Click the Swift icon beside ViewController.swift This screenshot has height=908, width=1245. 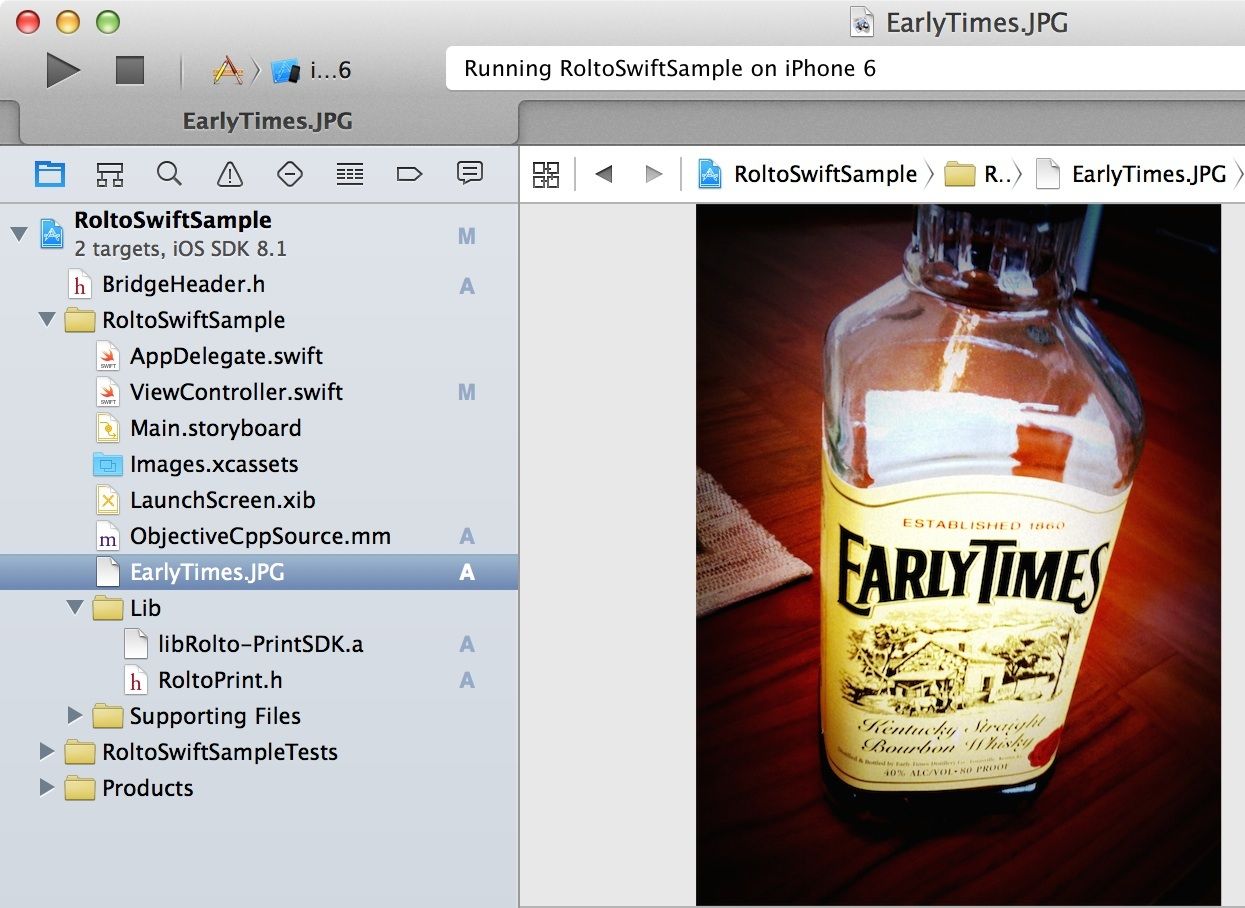click(108, 392)
